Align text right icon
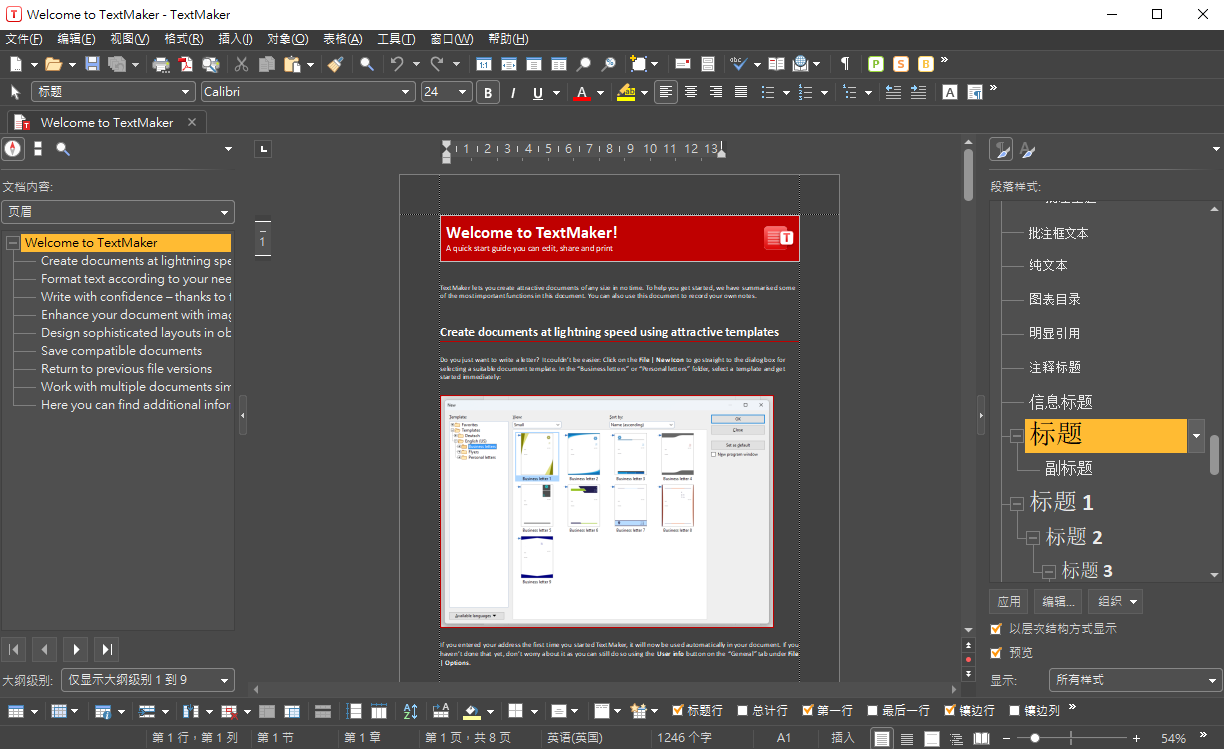This screenshot has width=1224, height=749. 715,92
